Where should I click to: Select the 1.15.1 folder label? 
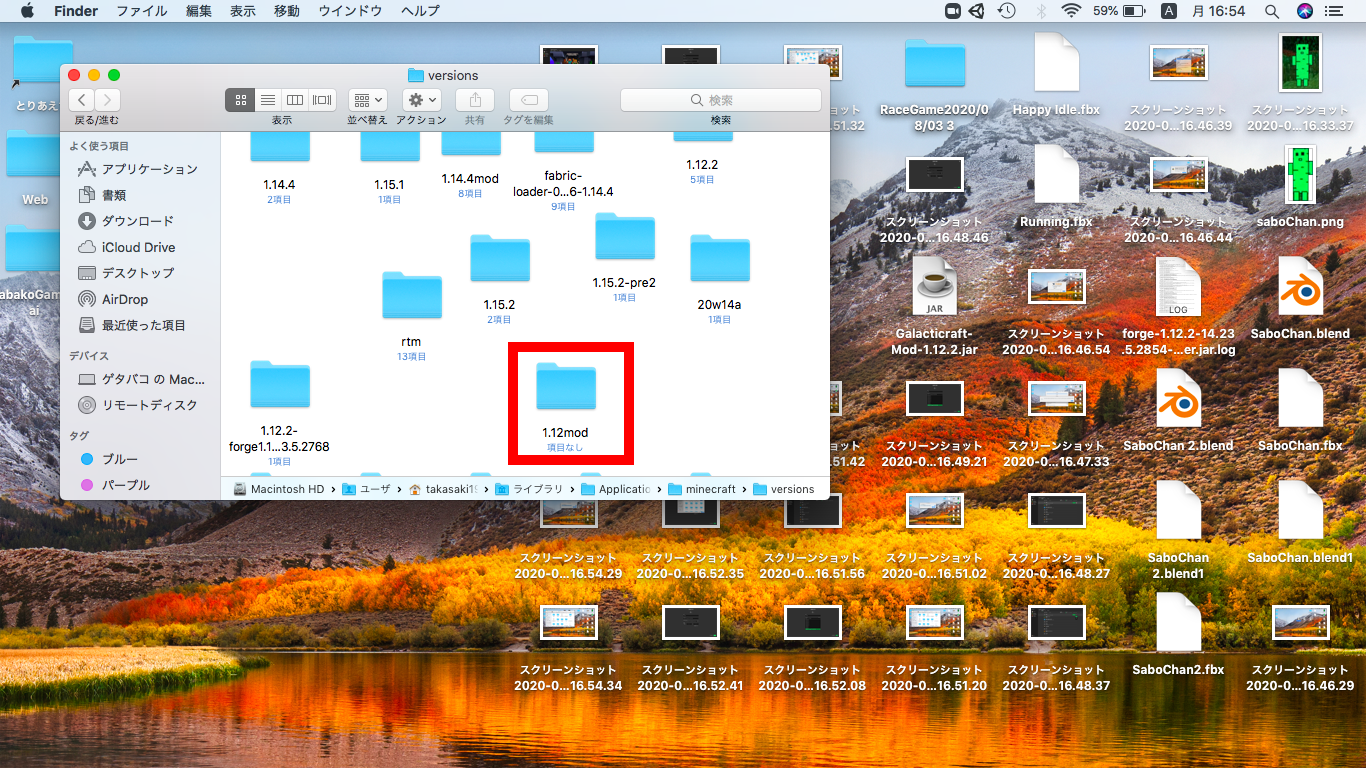389,185
